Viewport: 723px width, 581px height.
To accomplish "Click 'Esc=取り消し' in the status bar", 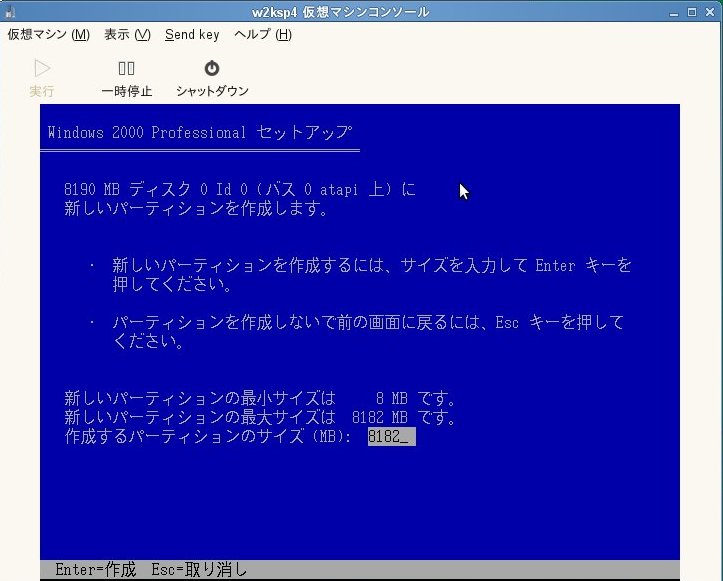I will pos(200,570).
